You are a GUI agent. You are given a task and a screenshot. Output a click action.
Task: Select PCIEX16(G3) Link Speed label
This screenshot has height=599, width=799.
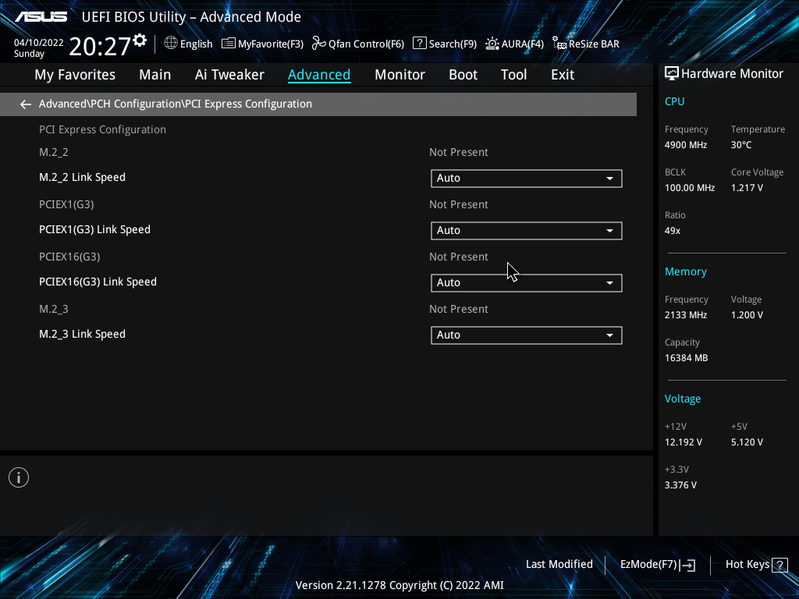pos(98,282)
